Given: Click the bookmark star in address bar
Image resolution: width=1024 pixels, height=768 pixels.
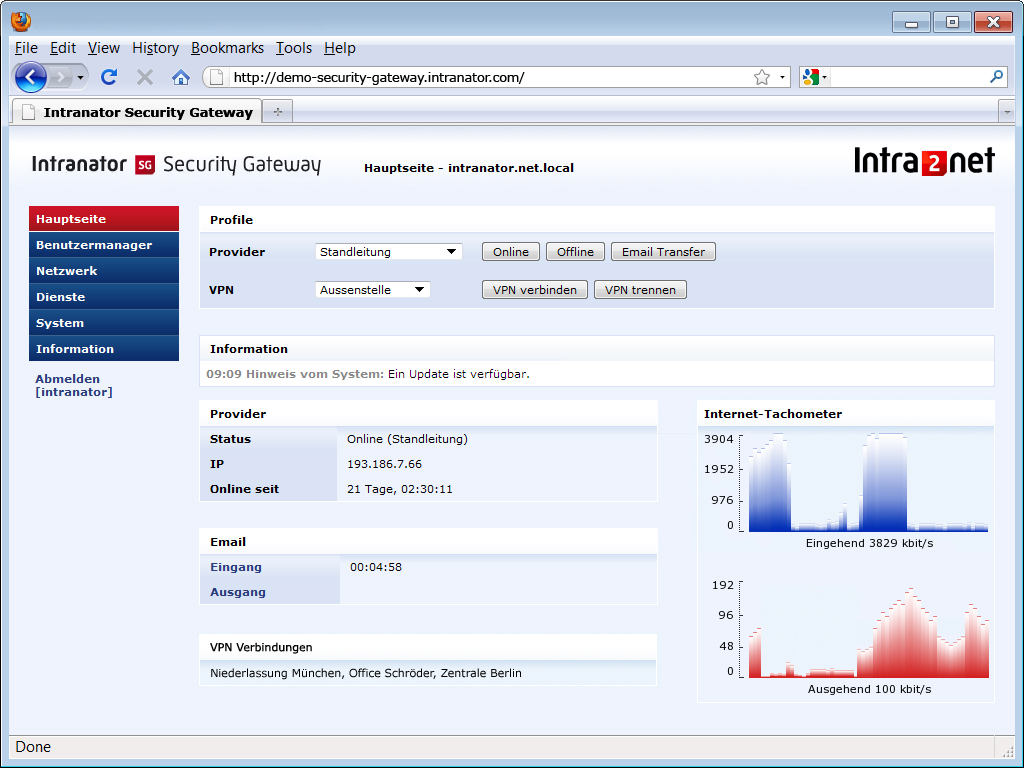Looking at the screenshot, I should (762, 77).
